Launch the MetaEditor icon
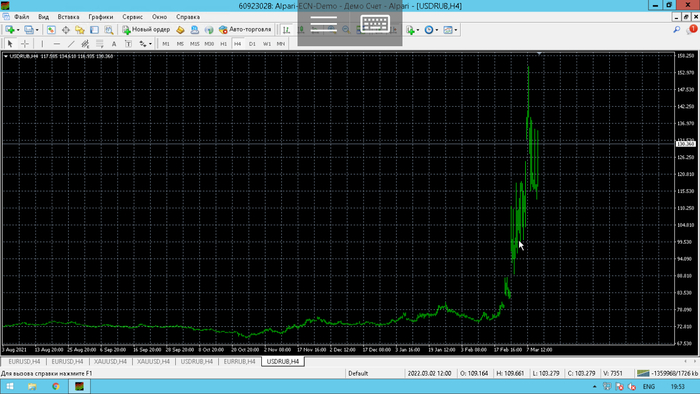700x394 pixels. (x=180, y=30)
